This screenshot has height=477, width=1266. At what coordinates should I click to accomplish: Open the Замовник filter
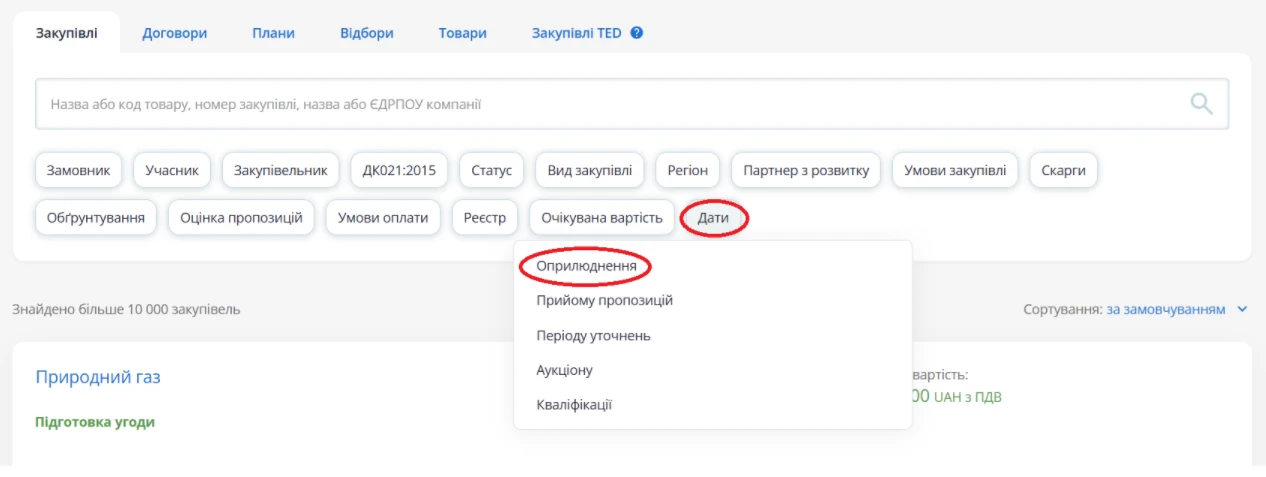pos(79,170)
